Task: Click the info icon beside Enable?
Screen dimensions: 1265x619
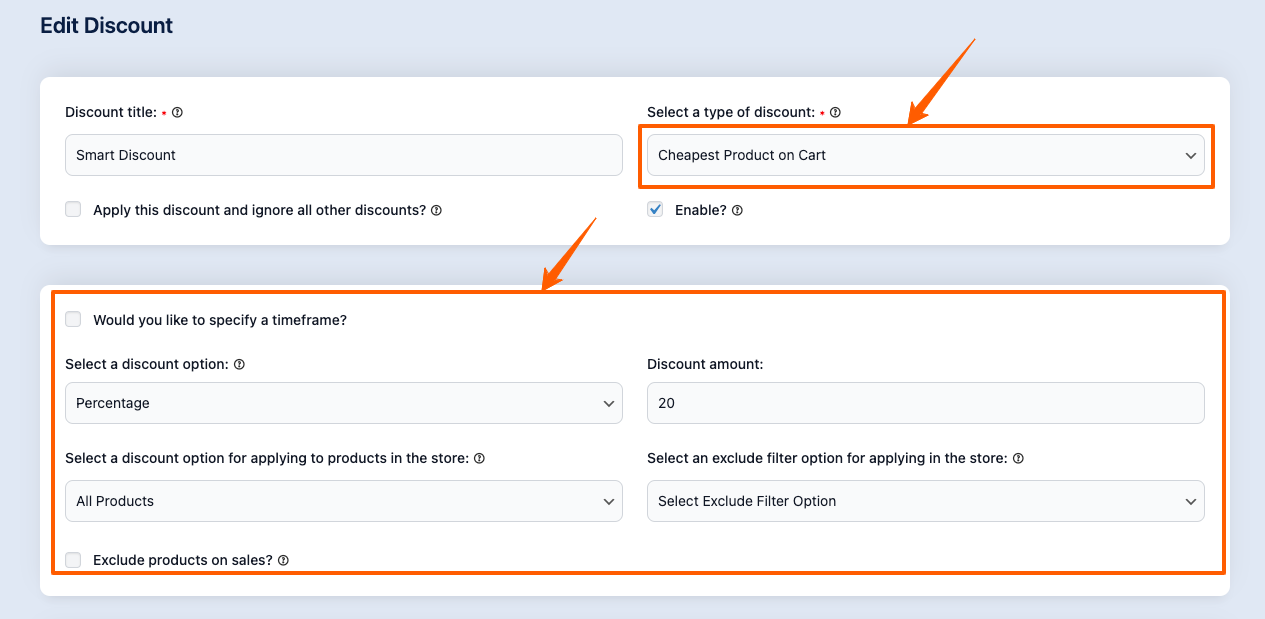Action: [737, 211]
